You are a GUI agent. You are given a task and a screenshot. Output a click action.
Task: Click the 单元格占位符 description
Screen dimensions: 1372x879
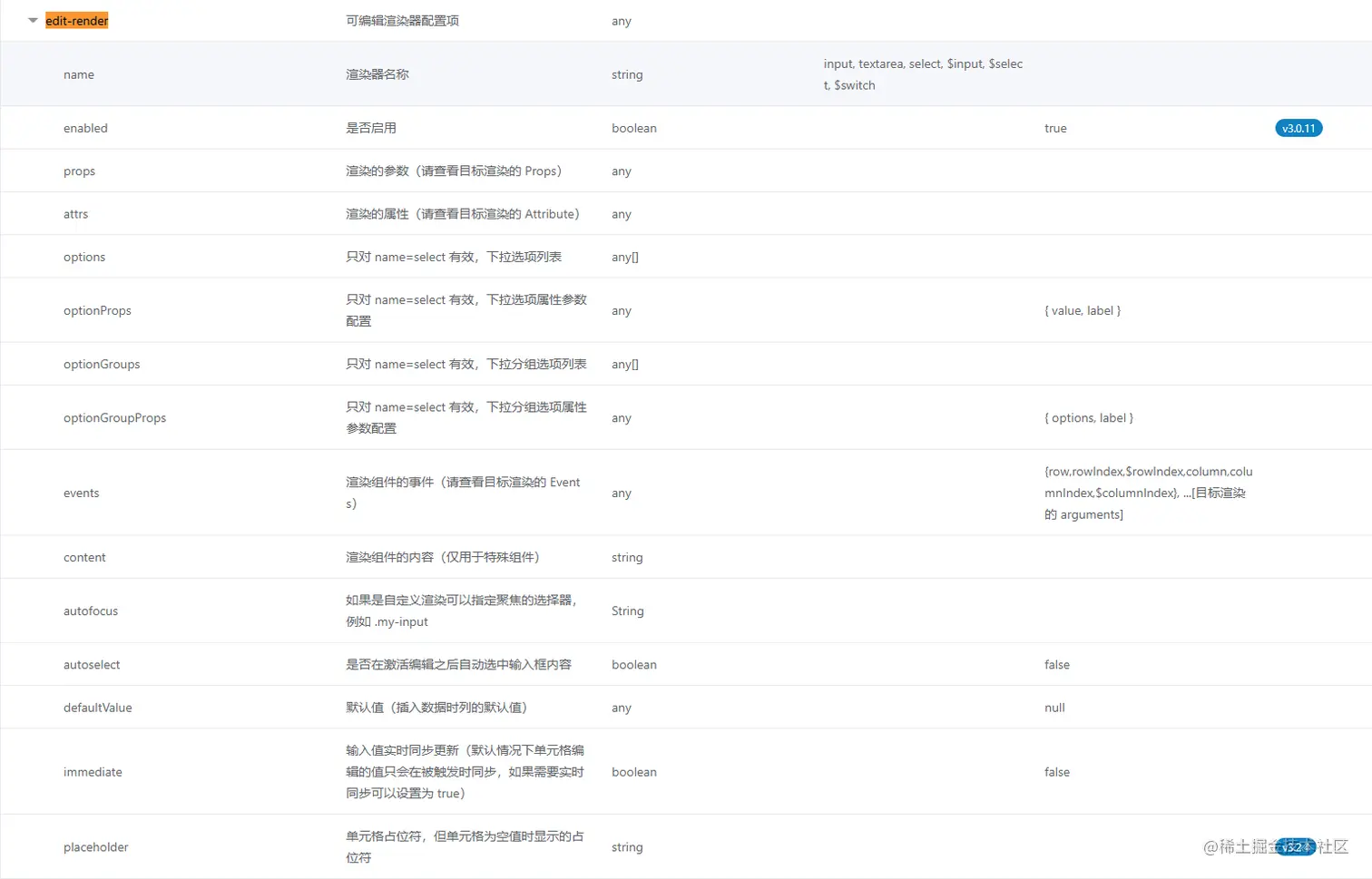465,847
